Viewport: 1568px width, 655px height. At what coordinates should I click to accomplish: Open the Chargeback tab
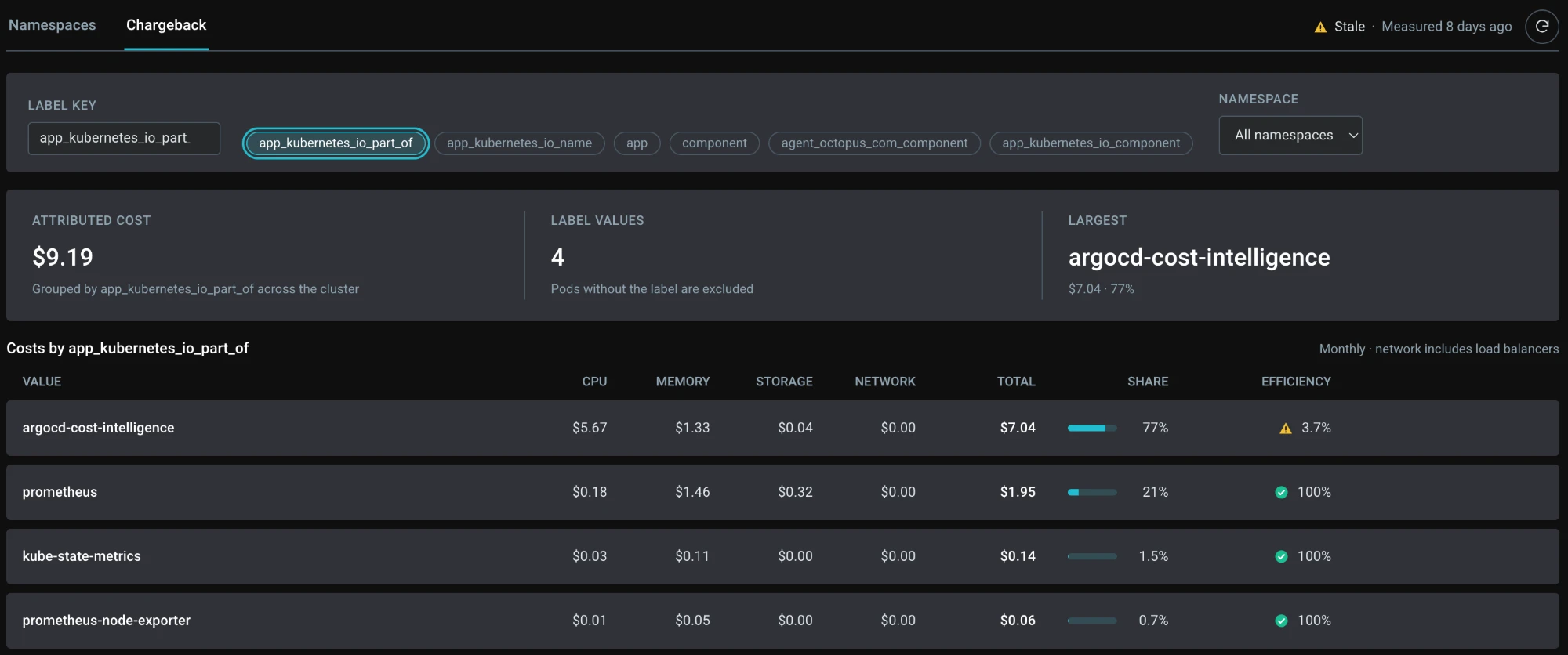coord(166,25)
